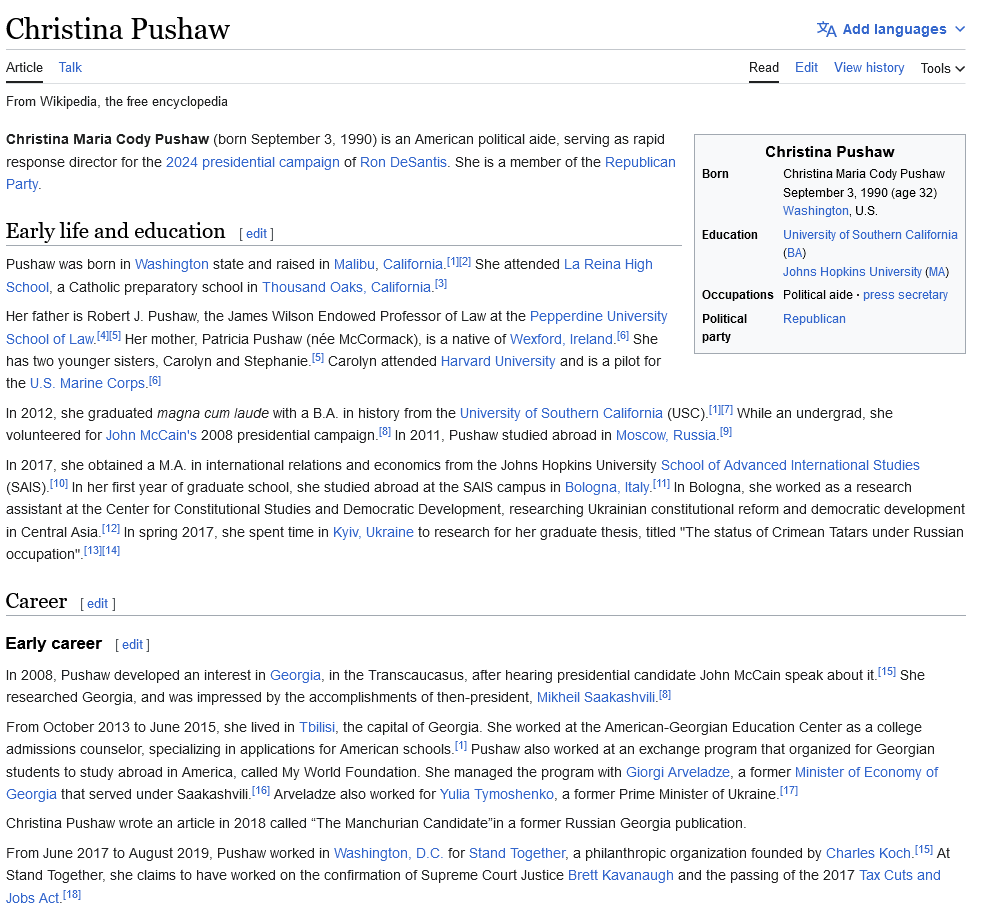This screenshot has height=911, width=986.
Task: Open Kyiv, Ukraine link
Action: pyautogui.click(x=373, y=532)
